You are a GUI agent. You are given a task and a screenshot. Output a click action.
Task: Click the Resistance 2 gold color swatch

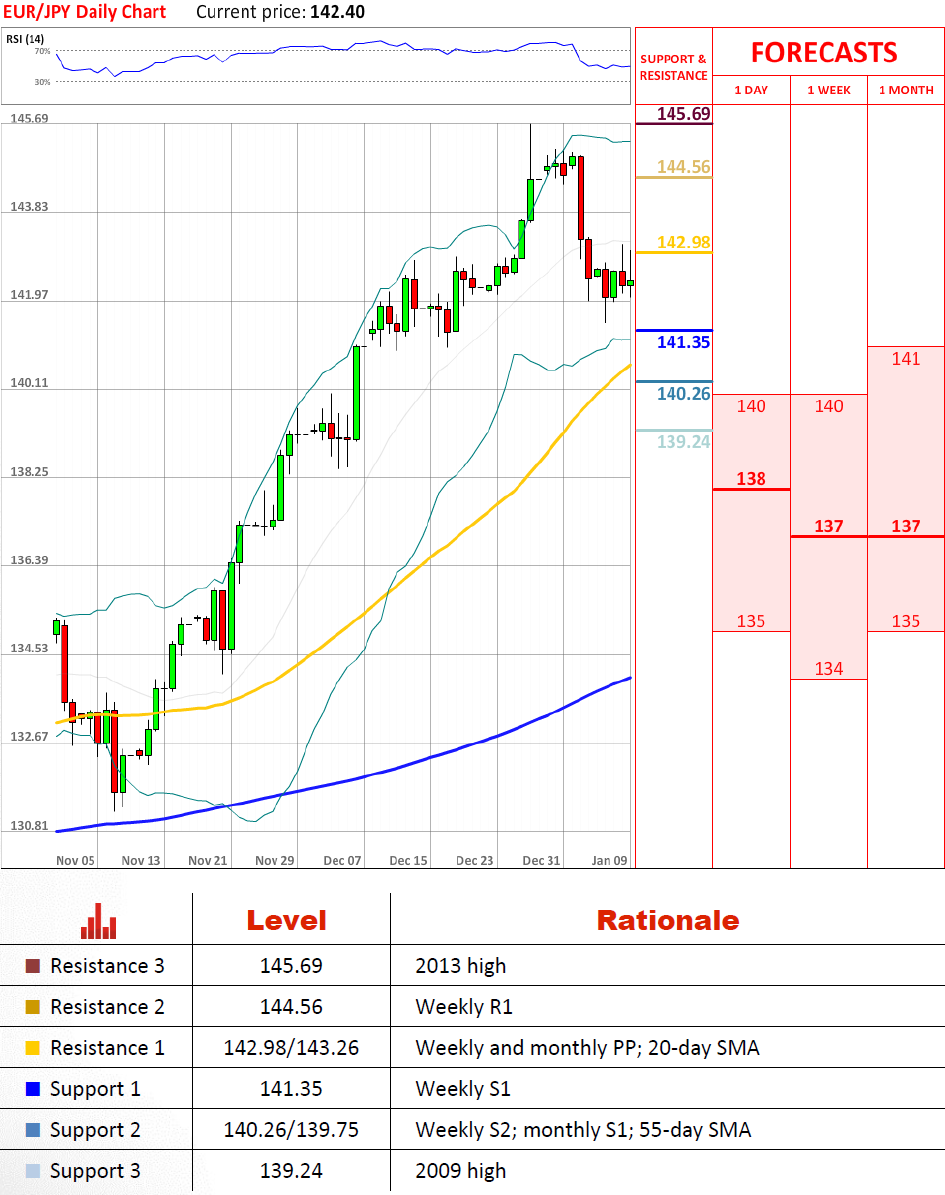33,1007
